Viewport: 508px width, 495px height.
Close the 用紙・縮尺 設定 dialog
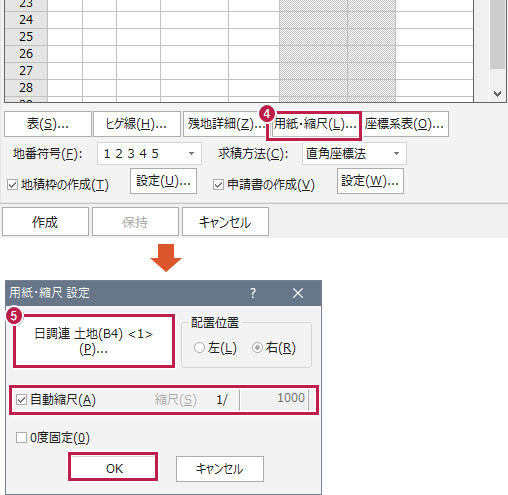click(x=298, y=293)
